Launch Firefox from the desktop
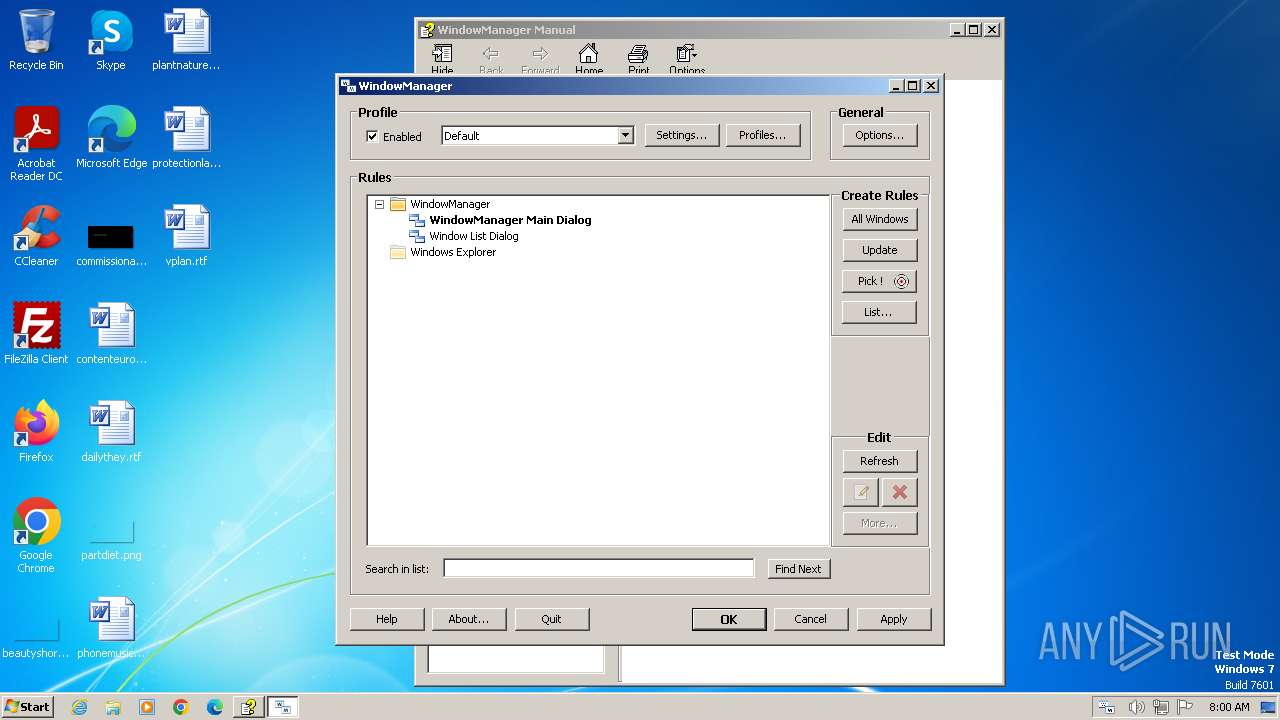The image size is (1280, 720). point(36,432)
